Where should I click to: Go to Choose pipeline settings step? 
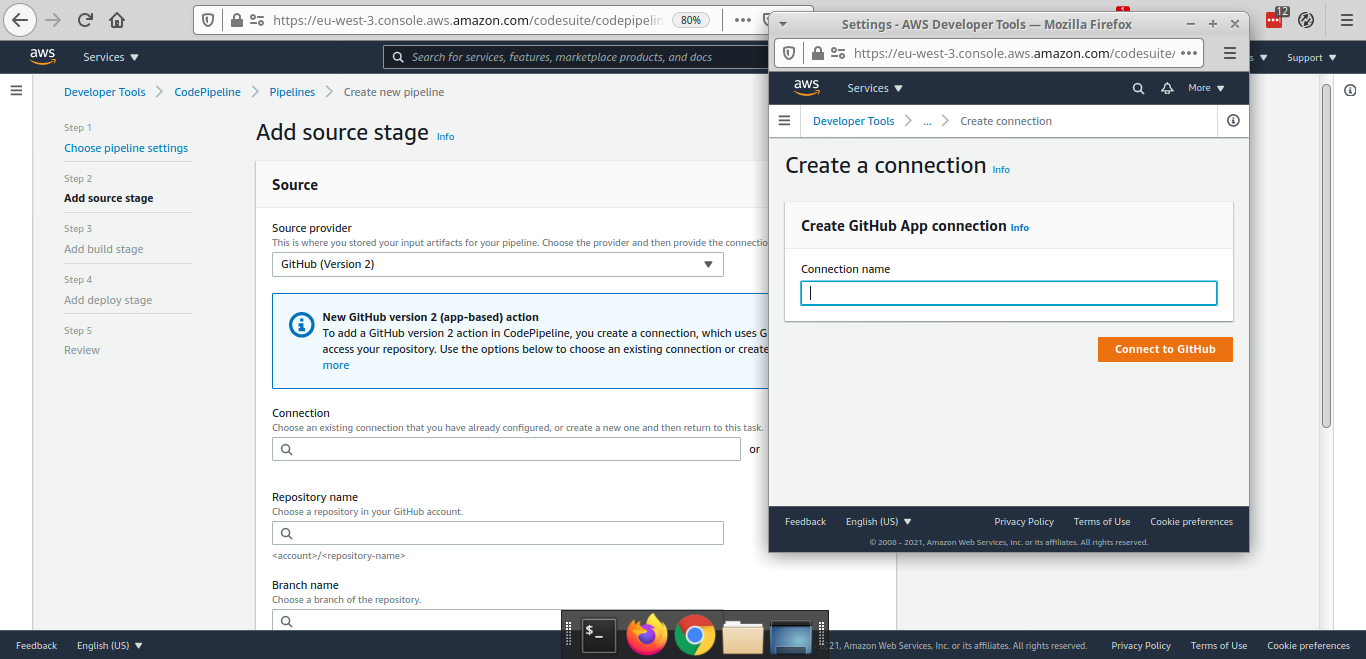126,148
